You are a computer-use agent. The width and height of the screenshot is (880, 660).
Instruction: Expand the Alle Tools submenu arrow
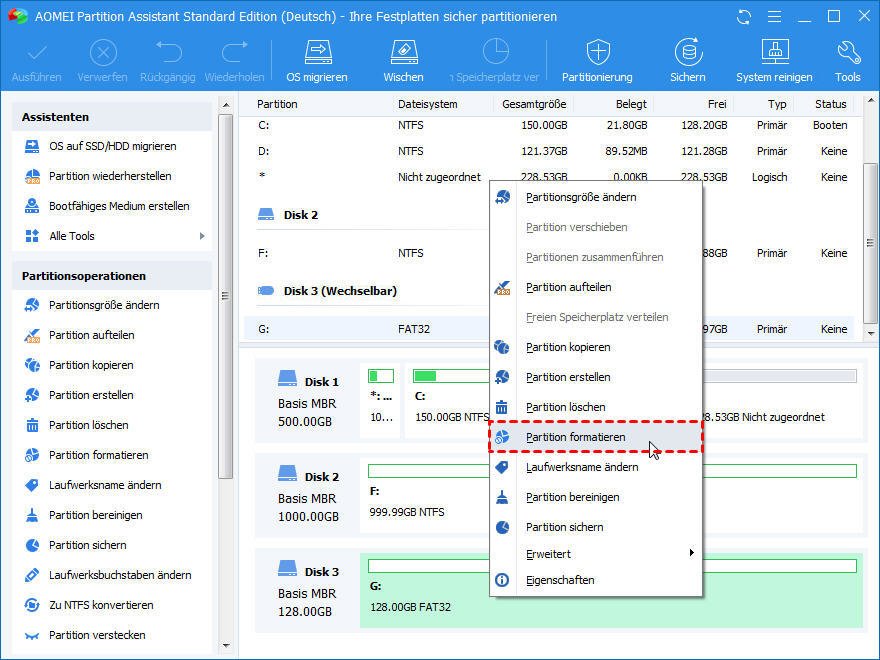tap(202, 236)
